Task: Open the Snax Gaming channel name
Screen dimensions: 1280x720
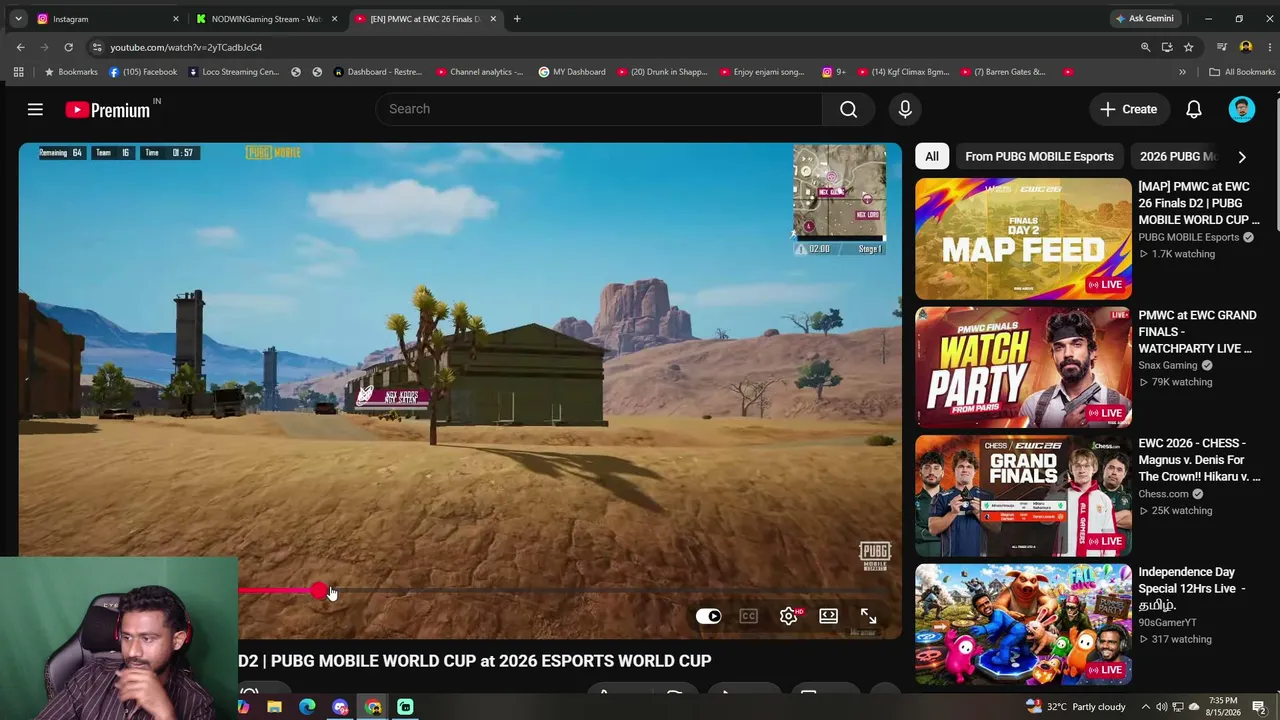Action: point(1168,365)
